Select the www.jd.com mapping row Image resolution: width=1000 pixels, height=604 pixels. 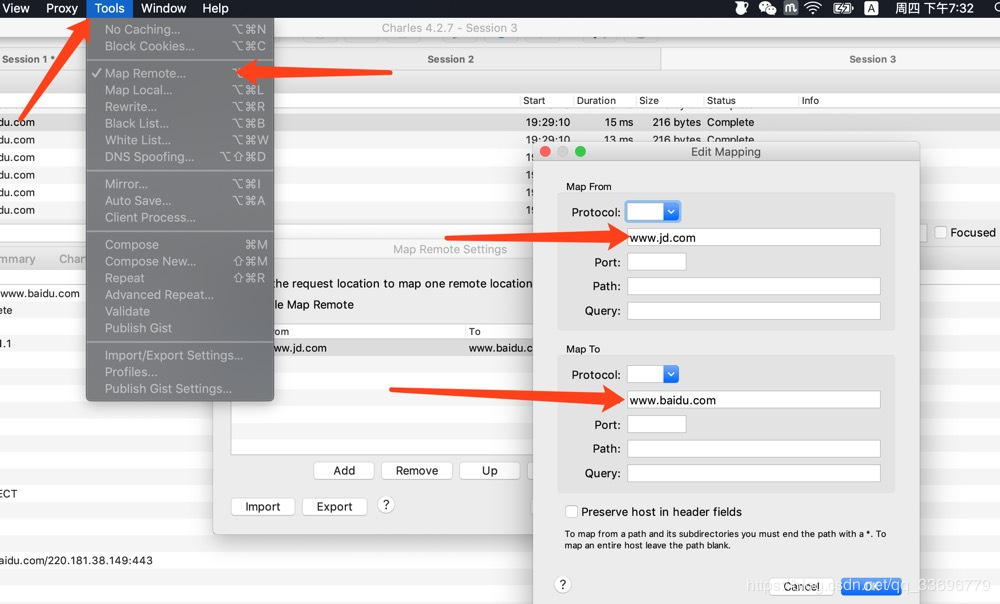(x=403, y=348)
